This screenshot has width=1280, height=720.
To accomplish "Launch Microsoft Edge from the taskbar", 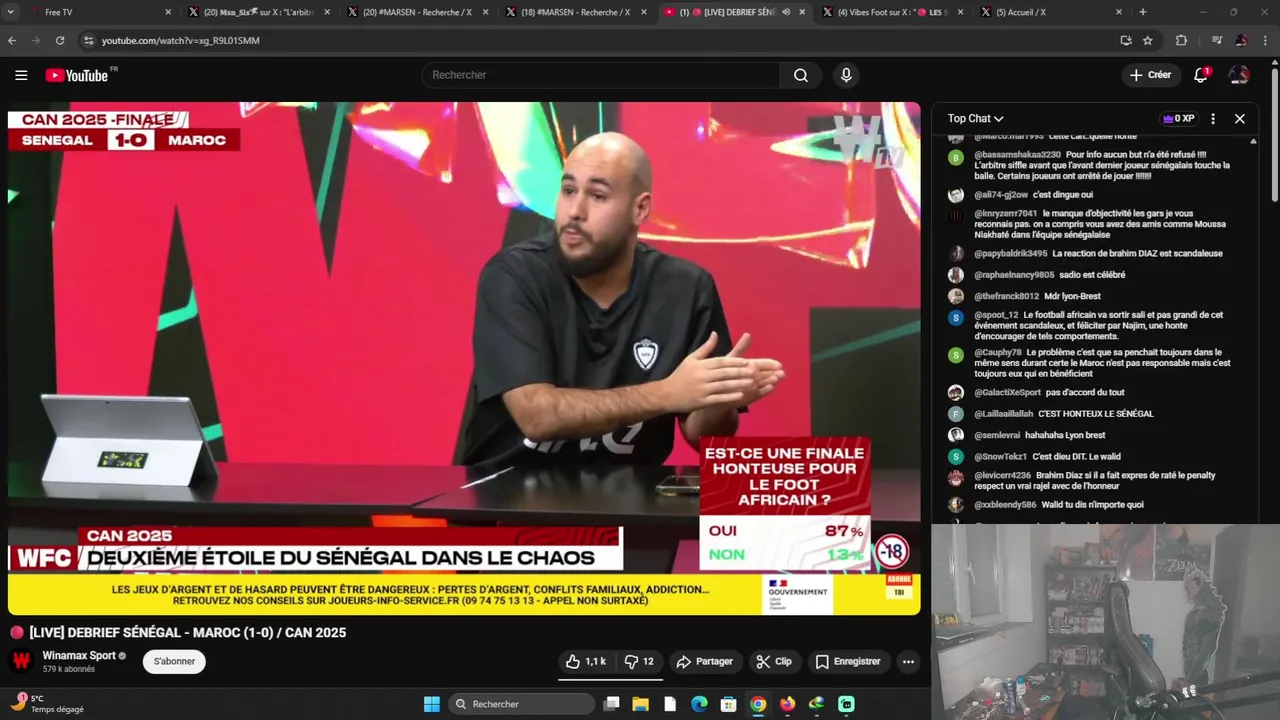I will point(699,704).
